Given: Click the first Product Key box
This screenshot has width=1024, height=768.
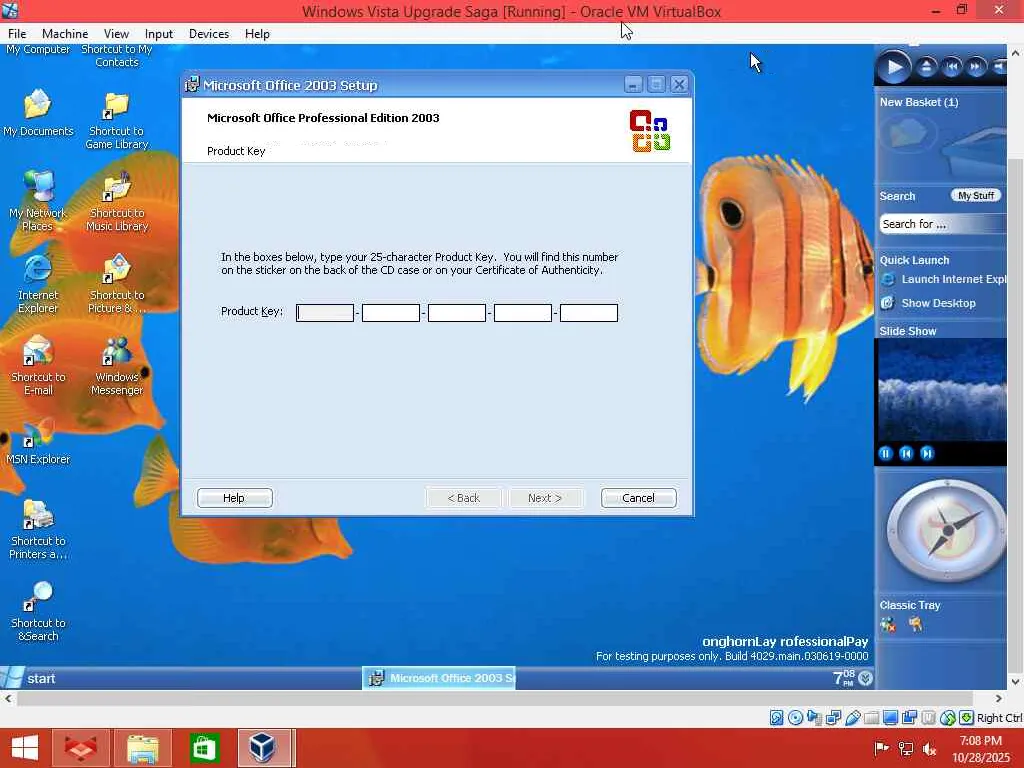Looking at the screenshot, I should coord(325,313).
